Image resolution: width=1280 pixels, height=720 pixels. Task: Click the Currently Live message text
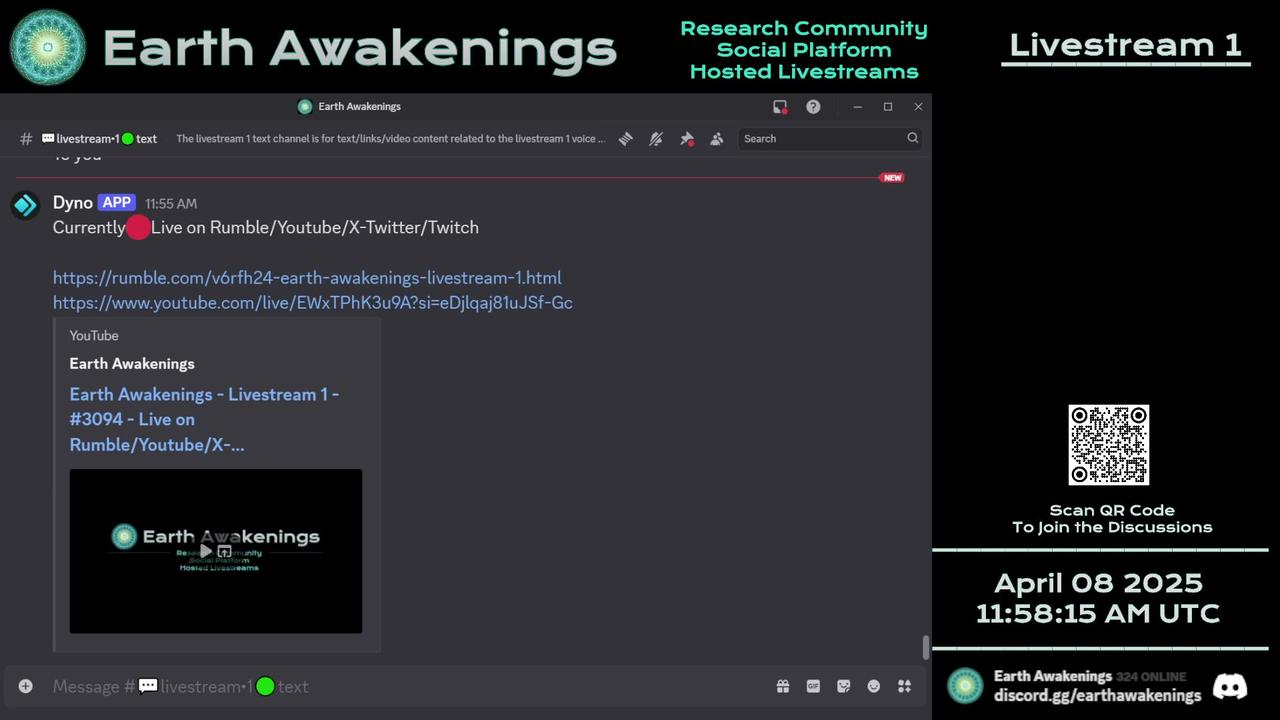(x=266, y=228)
